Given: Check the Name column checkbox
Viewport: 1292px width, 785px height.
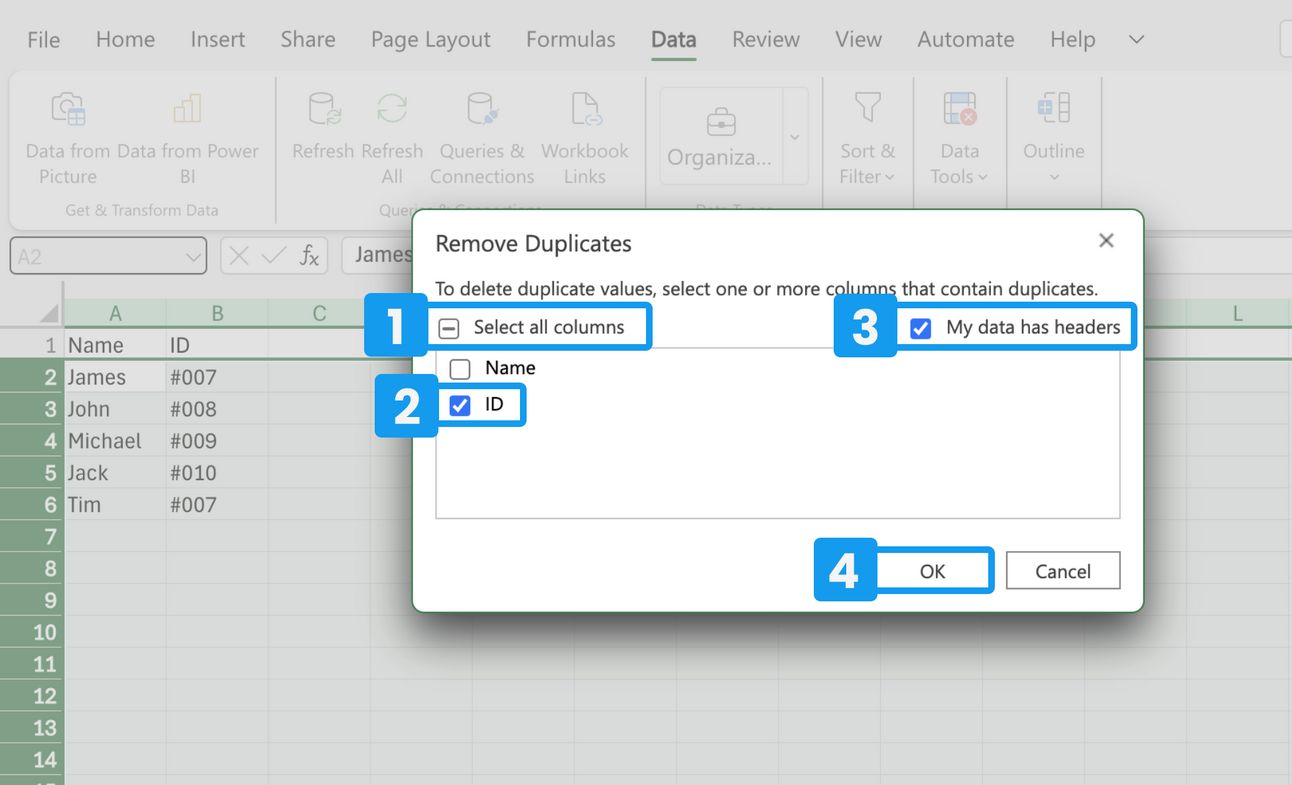Looking at the screenshot, I should [460, 369].
